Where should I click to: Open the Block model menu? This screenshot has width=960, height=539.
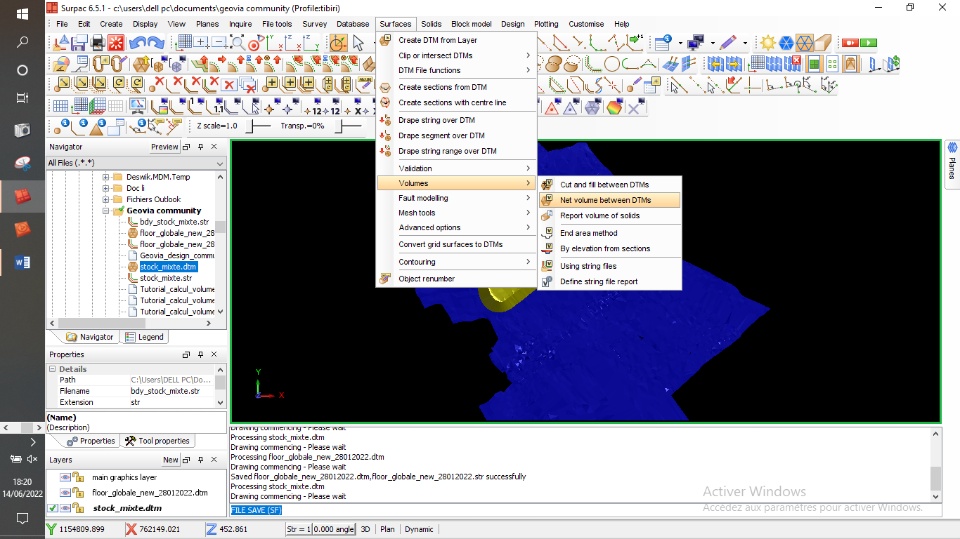point(471,24)
